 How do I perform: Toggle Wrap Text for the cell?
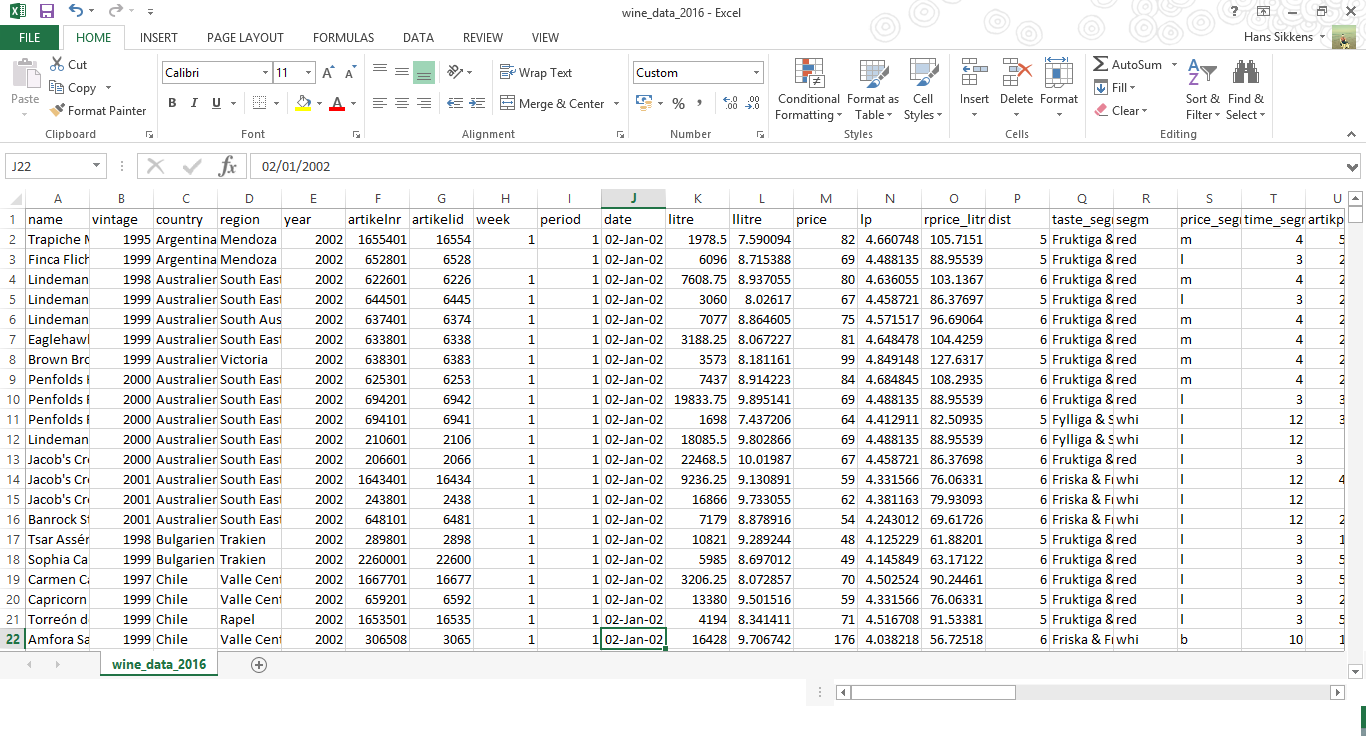click(x=536, y=73)
